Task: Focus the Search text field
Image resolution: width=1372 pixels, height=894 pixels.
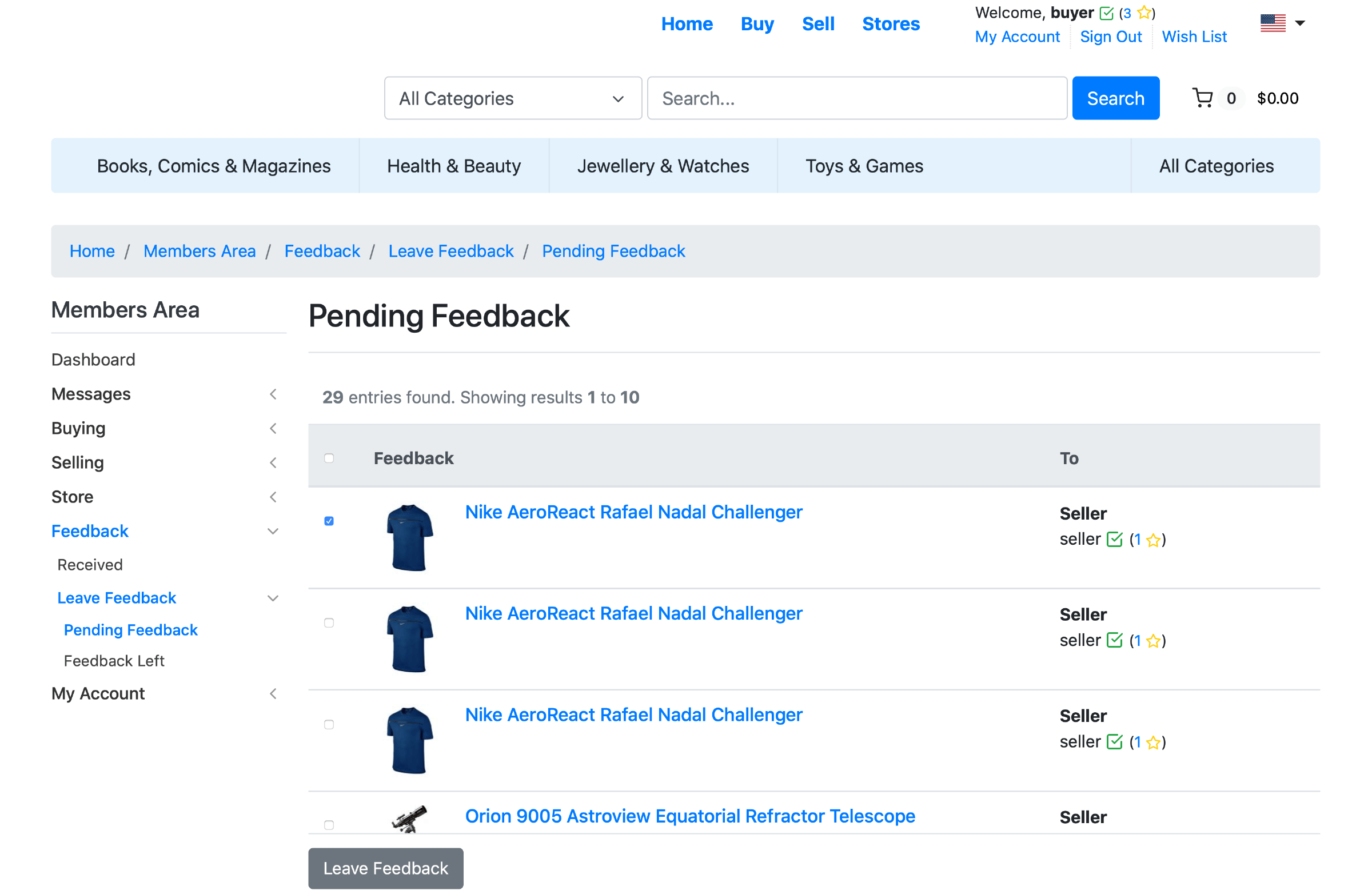Action: 857,98
